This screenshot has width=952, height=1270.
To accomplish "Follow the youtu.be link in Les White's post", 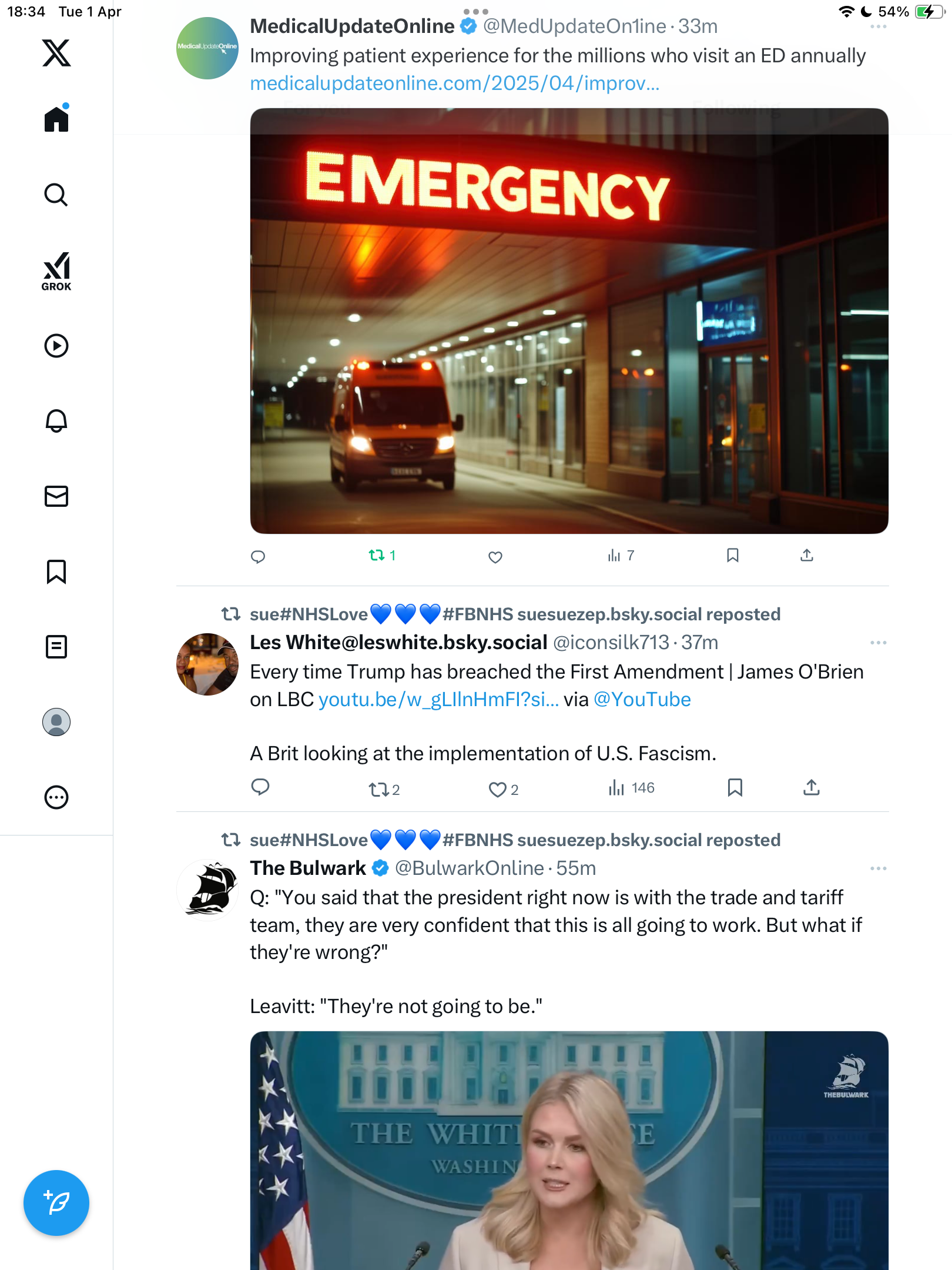I will click(x=438, y=700).
